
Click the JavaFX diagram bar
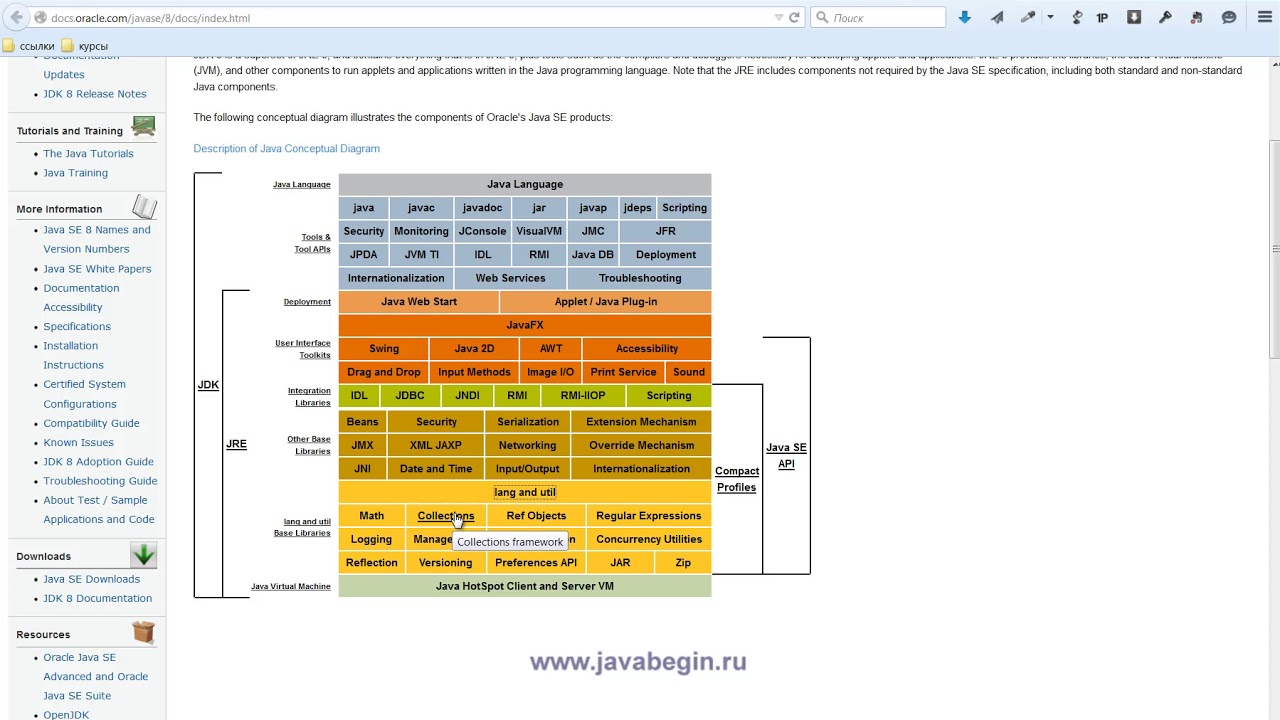coord(525,325)
